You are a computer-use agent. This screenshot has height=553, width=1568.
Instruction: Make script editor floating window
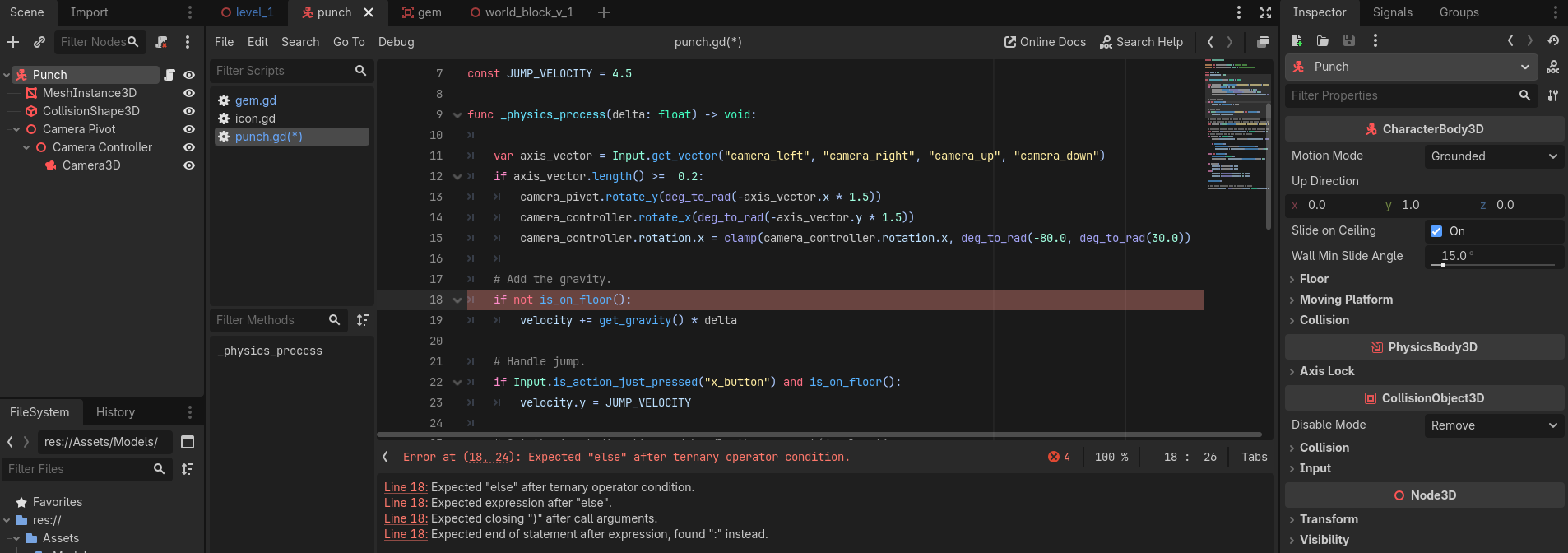click(x=1263, y=42)
